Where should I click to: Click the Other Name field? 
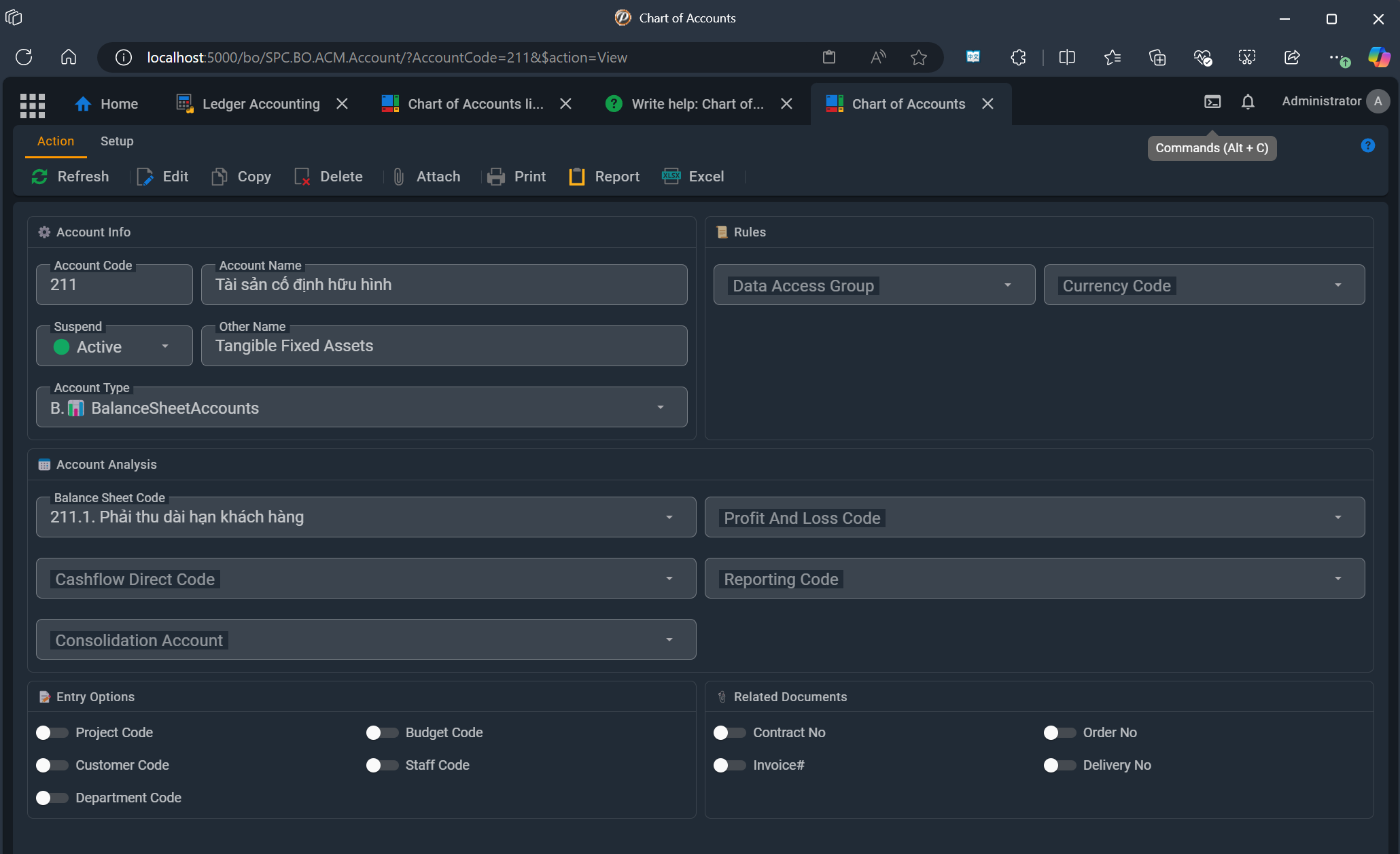click(x=444, y=346)
